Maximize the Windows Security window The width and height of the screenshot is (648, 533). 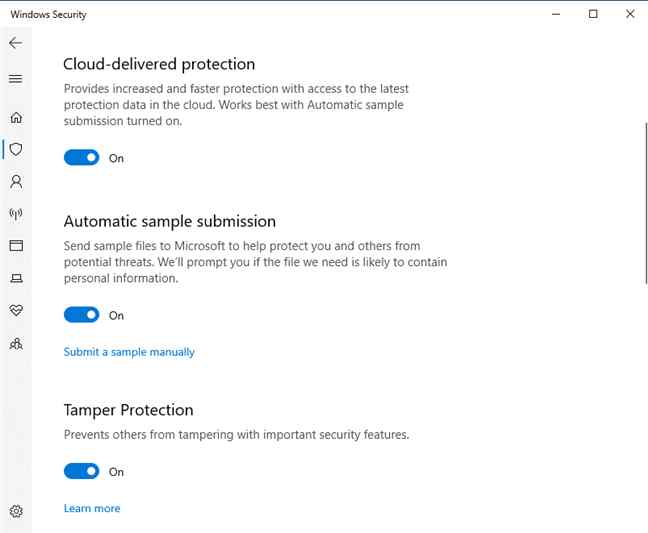[593, 14]
